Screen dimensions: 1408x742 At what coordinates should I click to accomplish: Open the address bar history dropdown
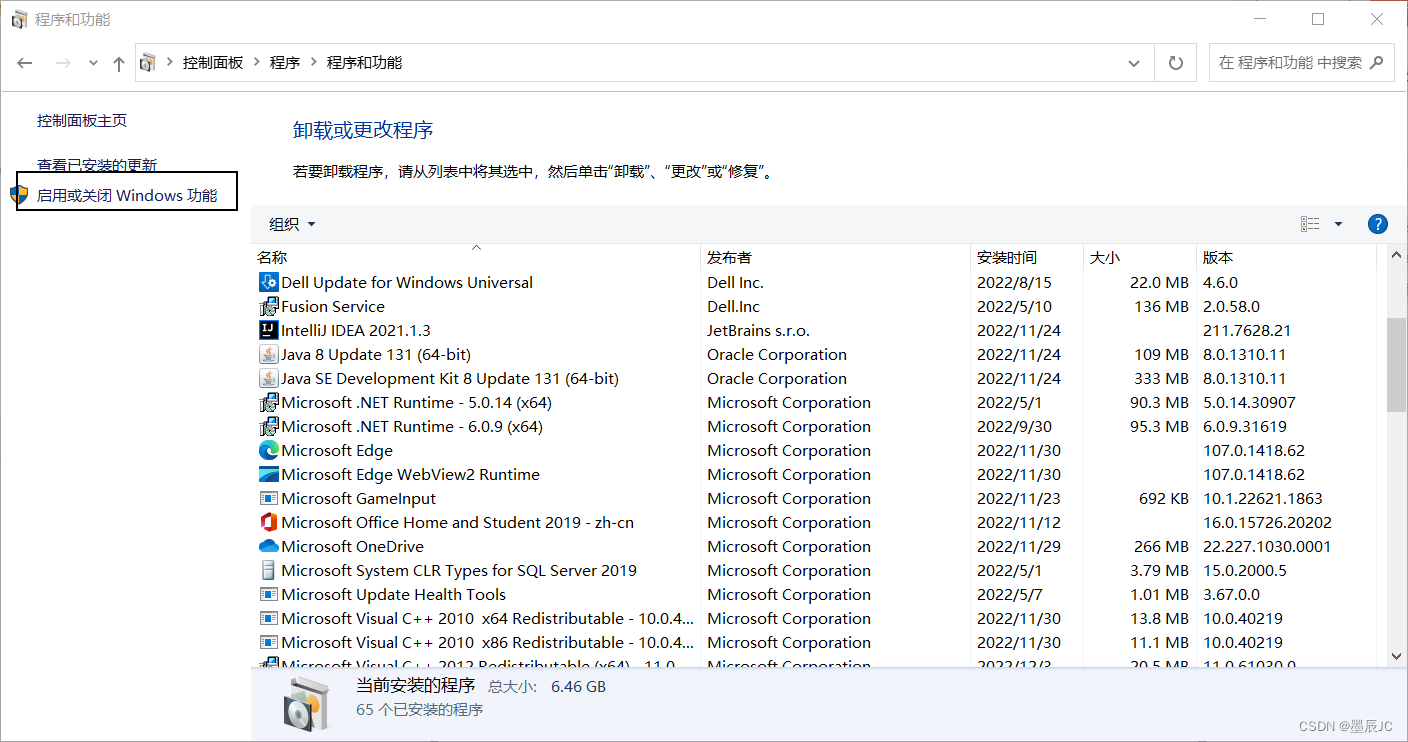point(1134,63)
